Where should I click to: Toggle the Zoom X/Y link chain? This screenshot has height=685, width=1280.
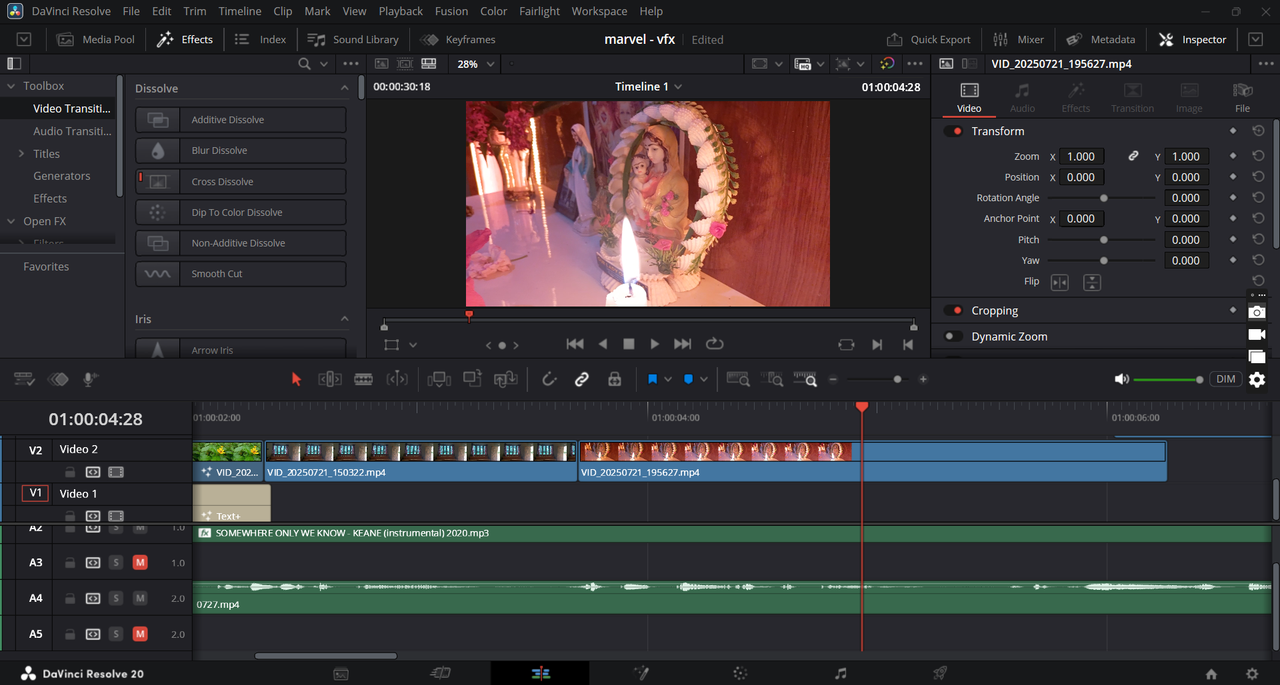click(1133, 156)
